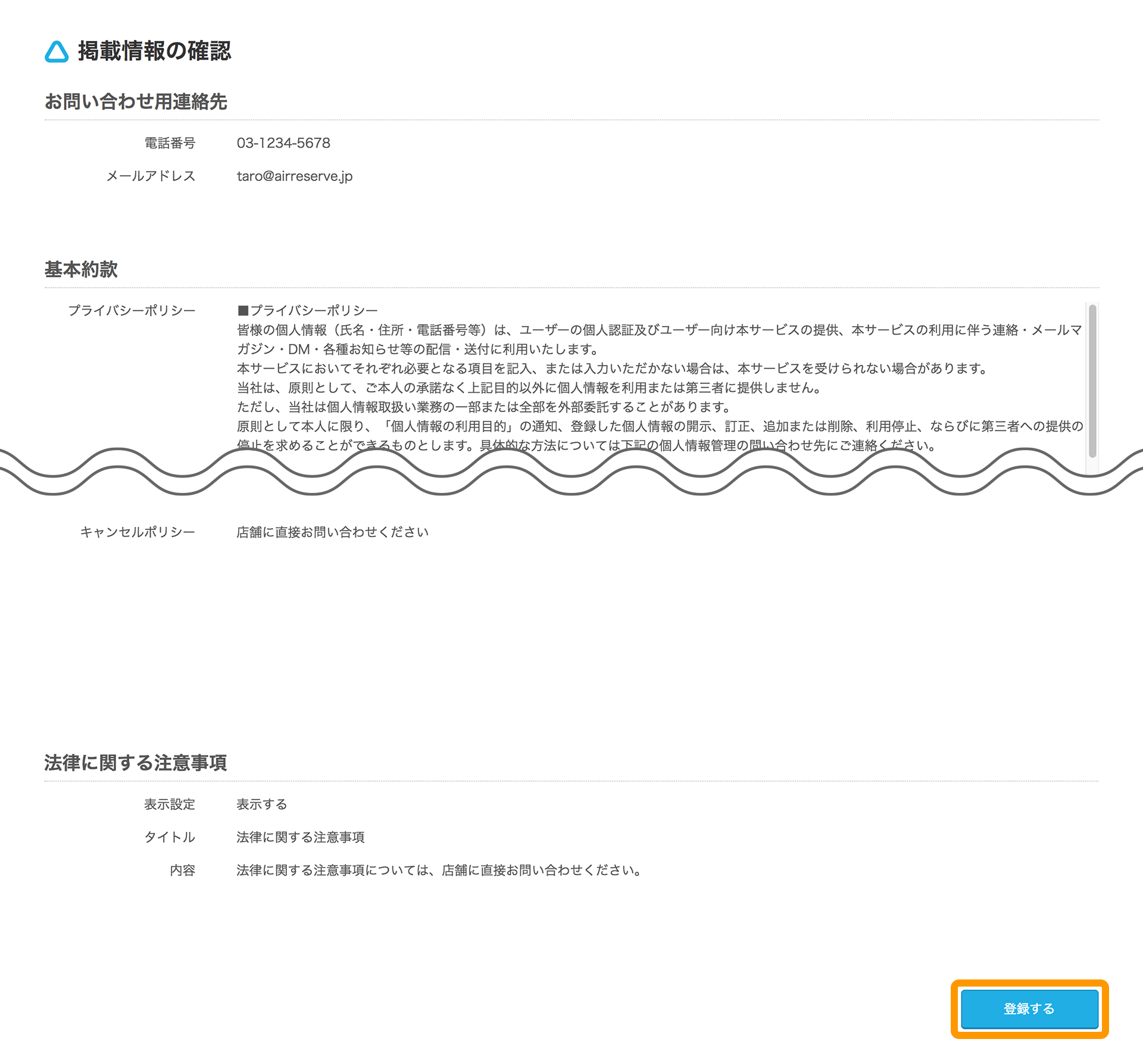Screen dimensions: 1143x1064
Task: Click the phone number 03-1234-5678
Action: 283,143
